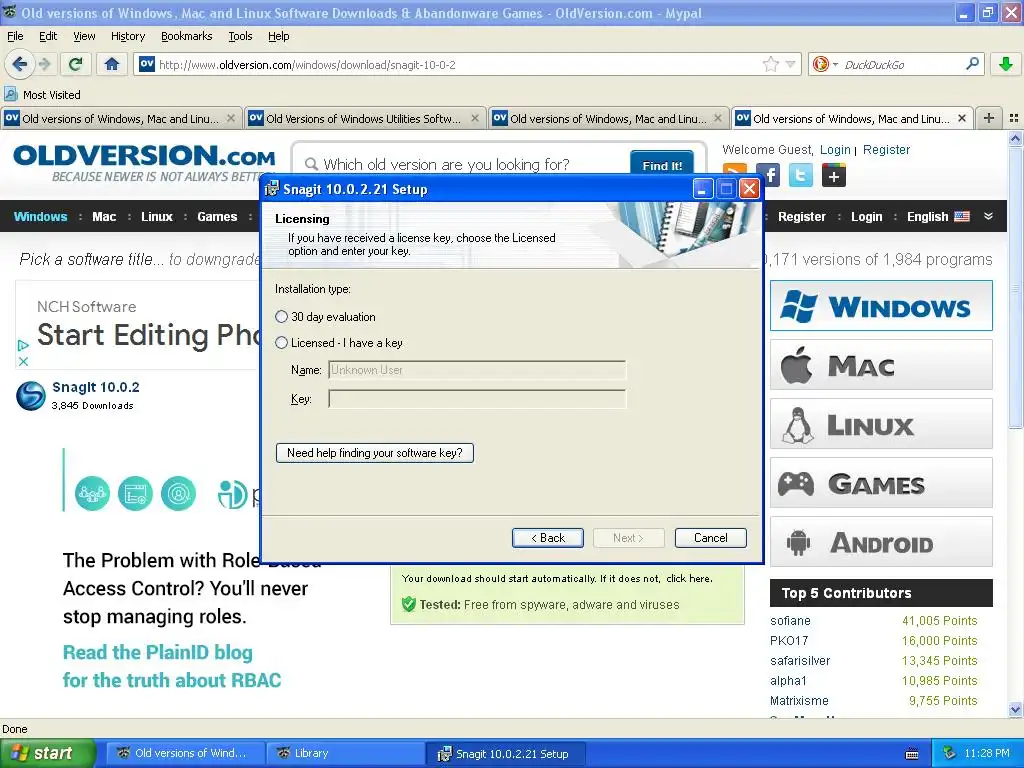
Task: Open the Mac item in site nav bar
Action: pos(104,217)
